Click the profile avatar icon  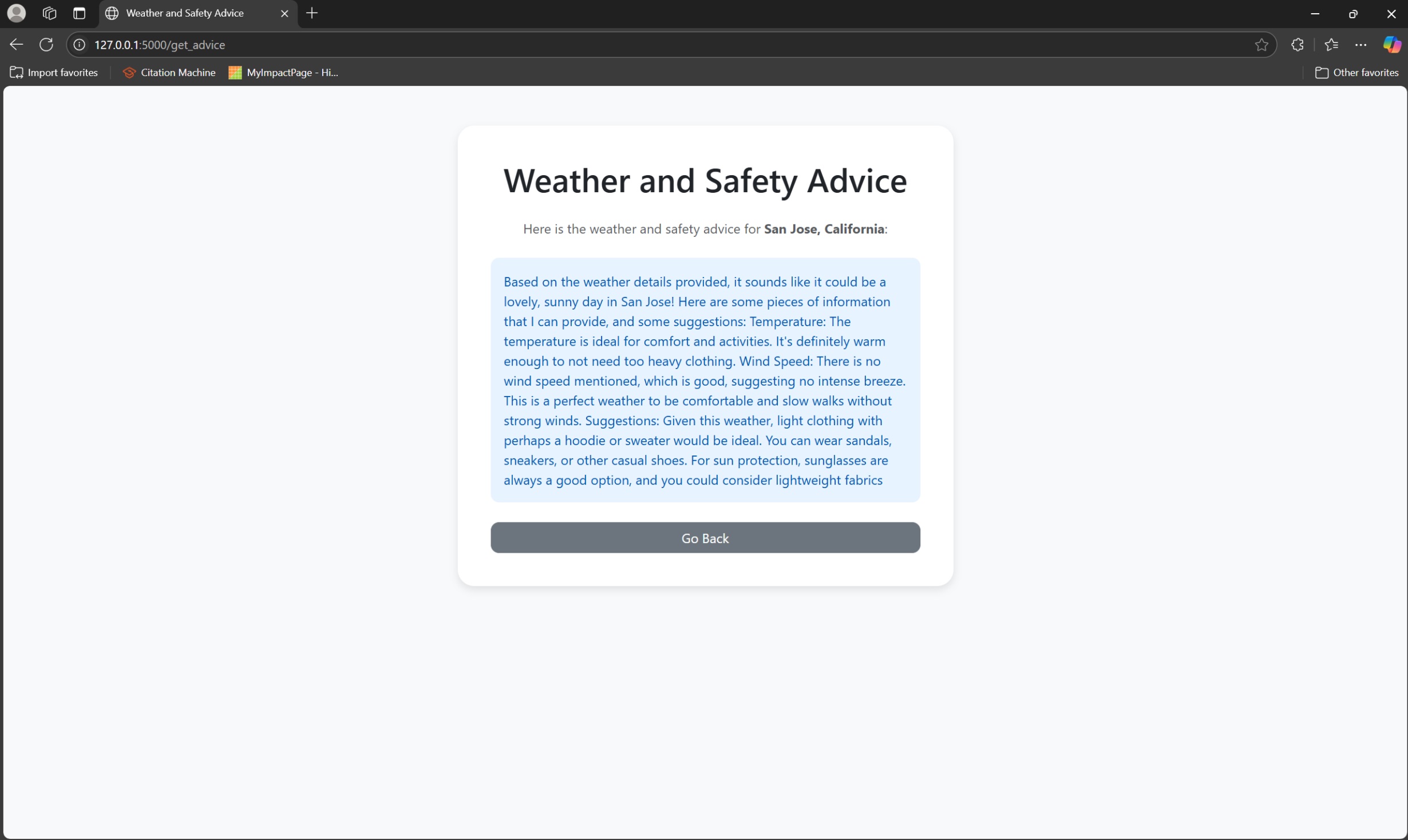(x=17, y=13)
